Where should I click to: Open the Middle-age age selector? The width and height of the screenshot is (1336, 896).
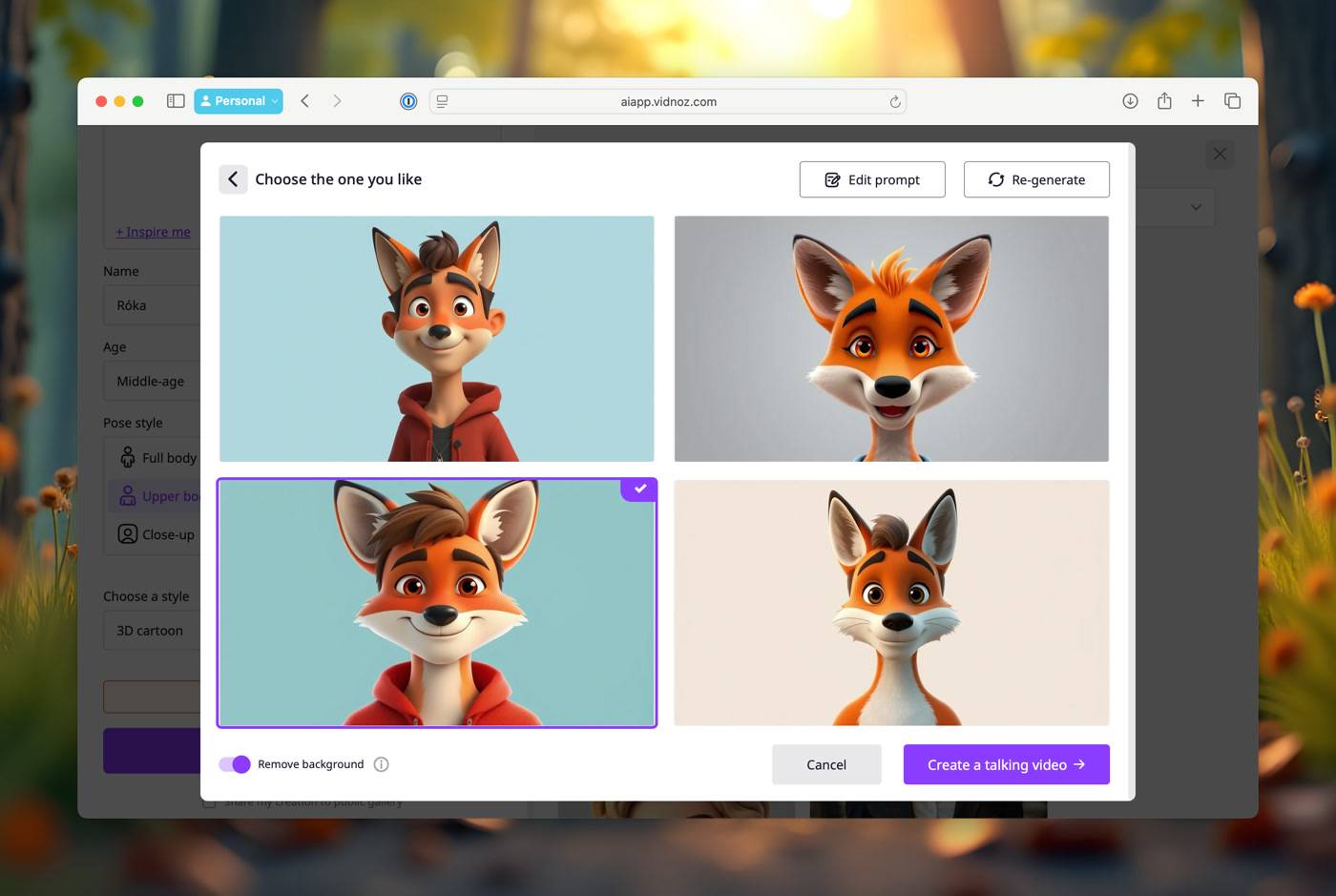[153, 381]
